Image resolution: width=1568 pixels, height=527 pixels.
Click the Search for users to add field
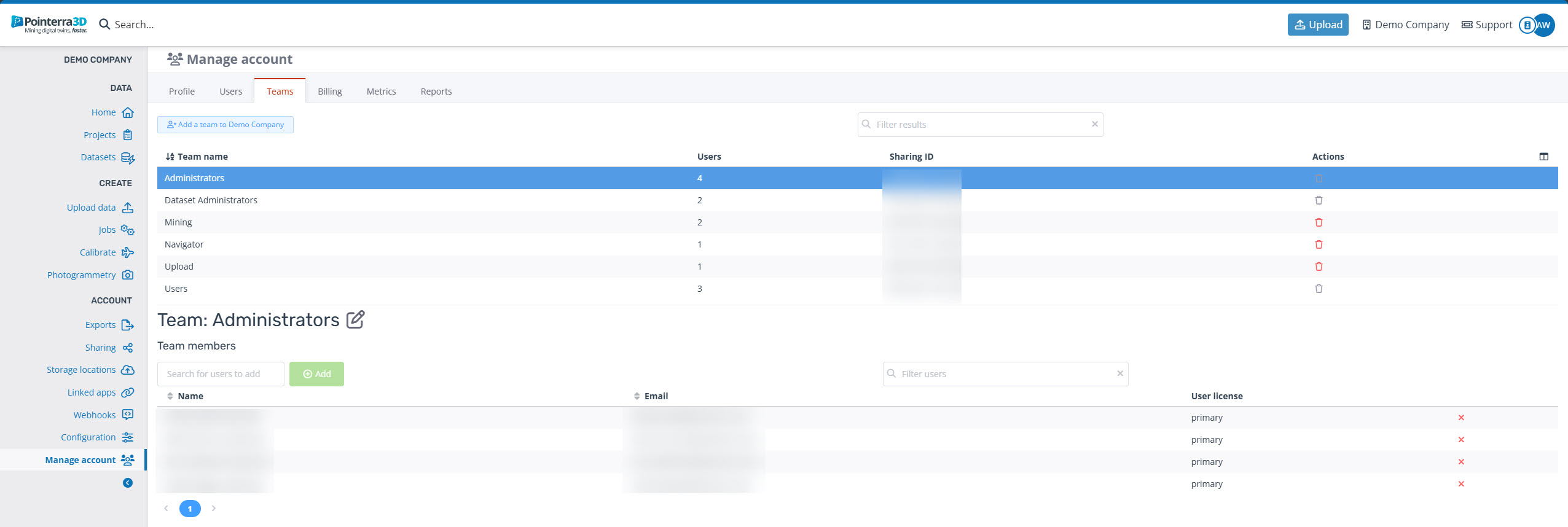(x=221, y=374)
